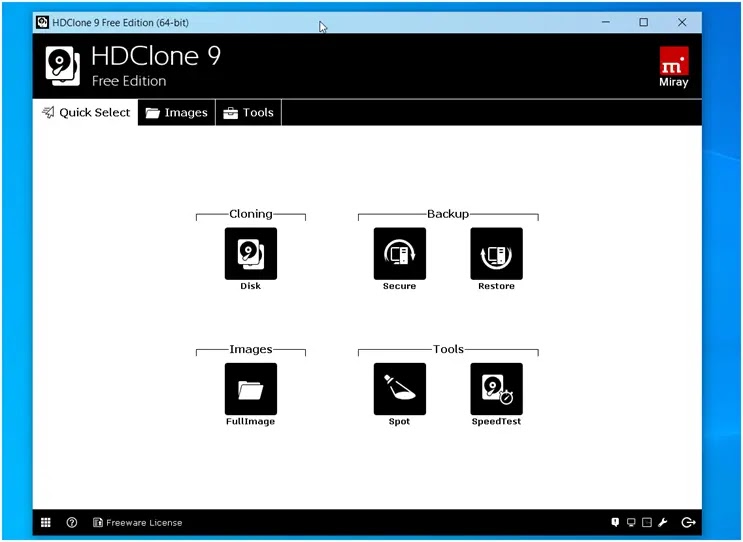Viewport: 743px width, 542px height.
Task: Click the Freeware License link
Action: 138,522
